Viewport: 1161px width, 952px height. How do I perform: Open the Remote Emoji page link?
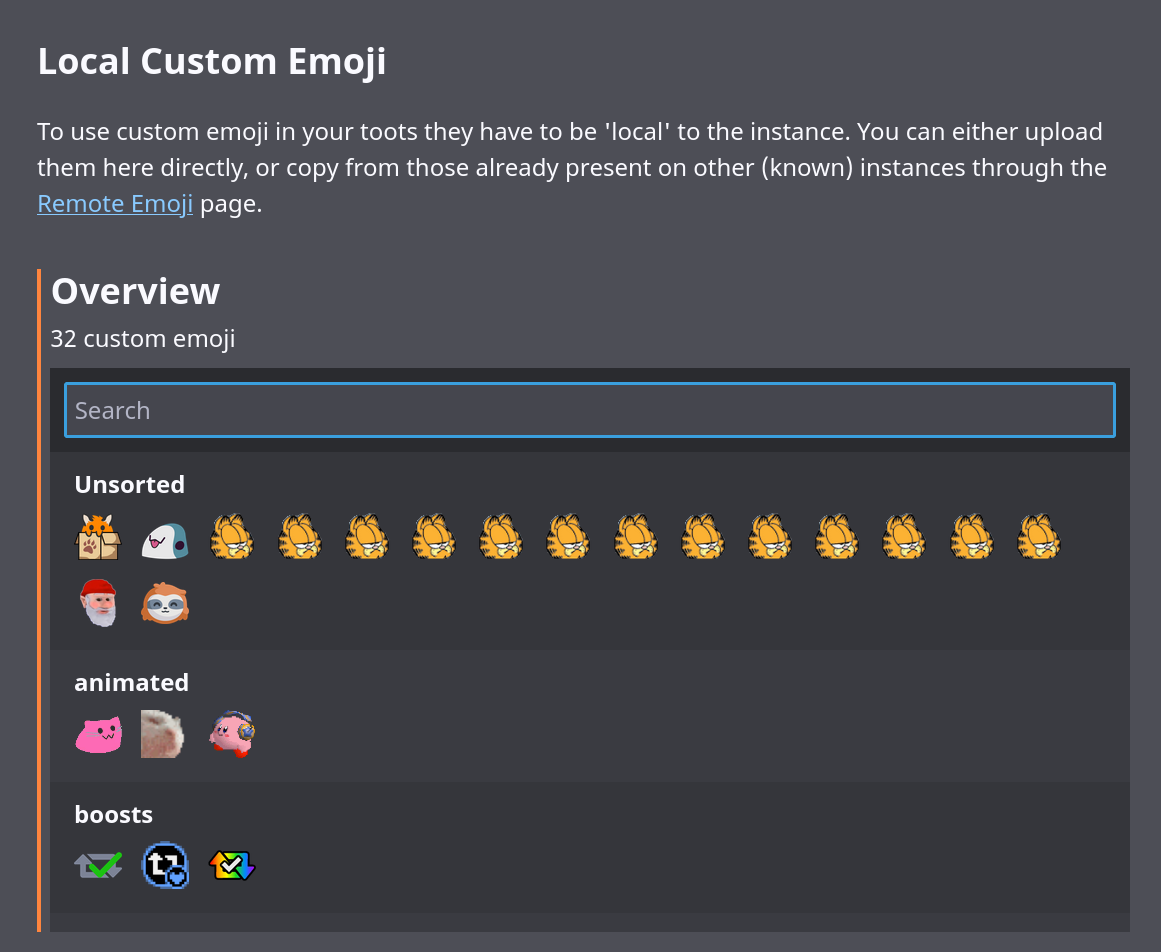pos(114,203)
